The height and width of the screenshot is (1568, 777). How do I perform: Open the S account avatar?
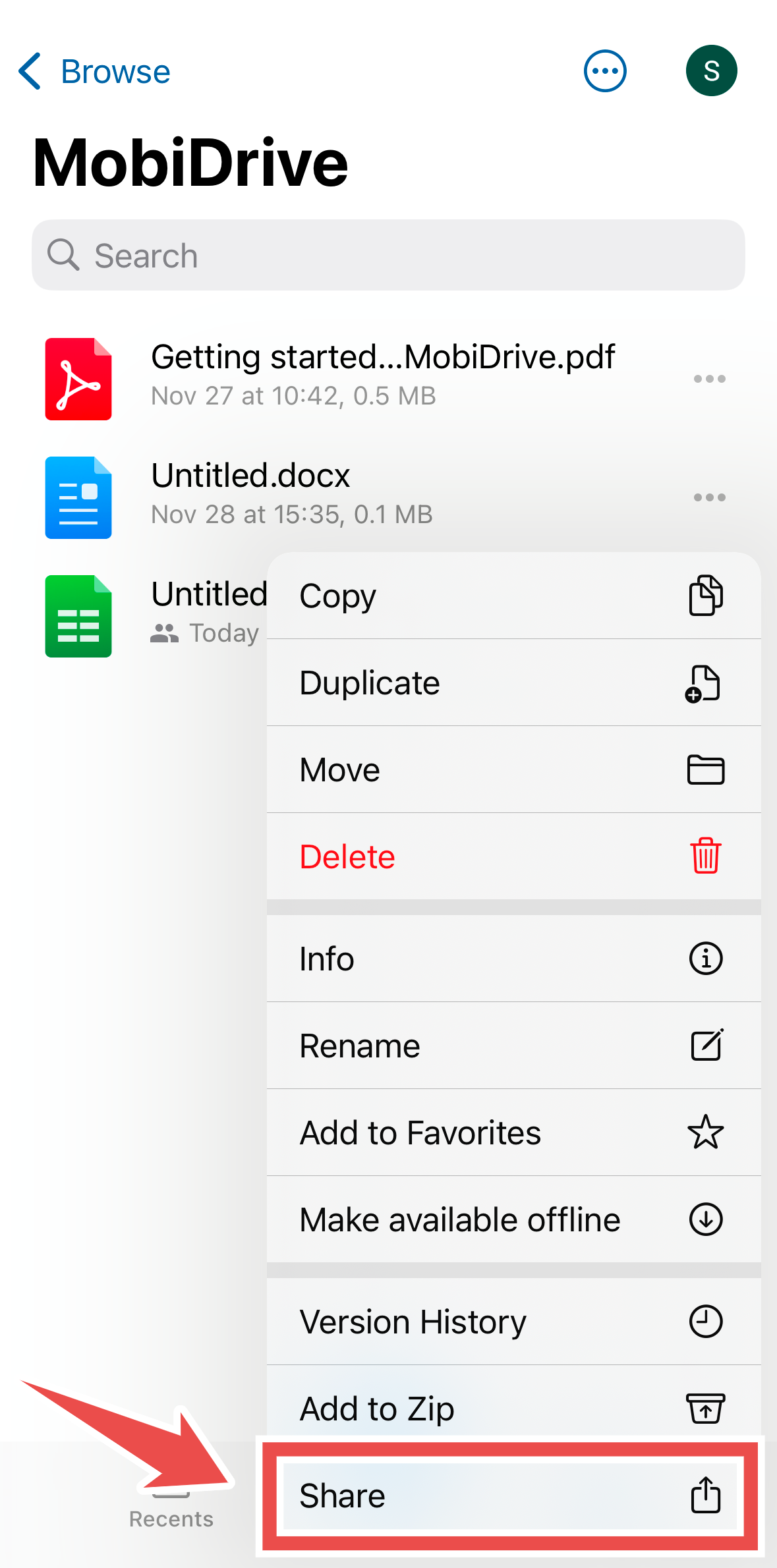[x=712, y=70]
